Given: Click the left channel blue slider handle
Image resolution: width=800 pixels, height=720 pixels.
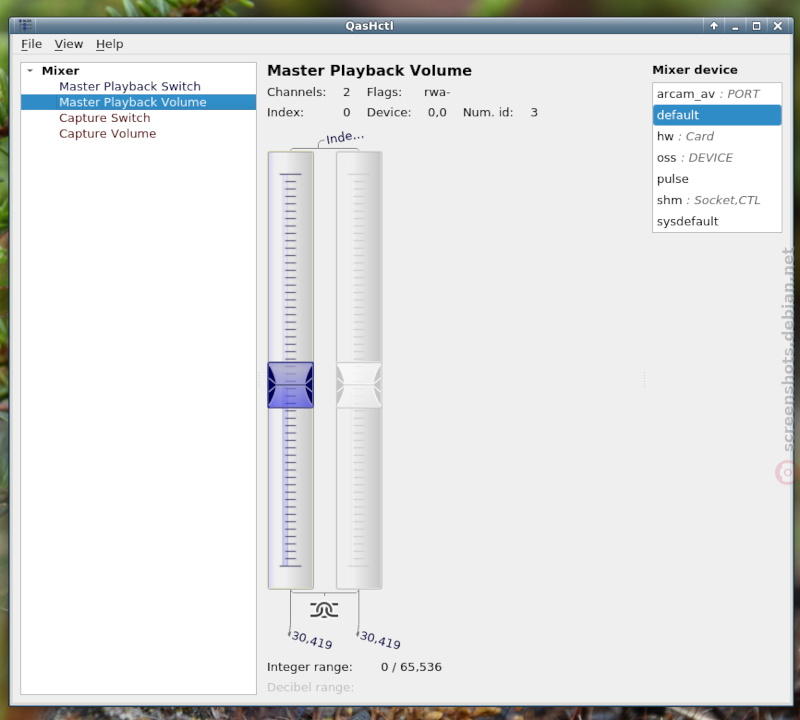Looking at the screenshot, I should click(290, 385).
